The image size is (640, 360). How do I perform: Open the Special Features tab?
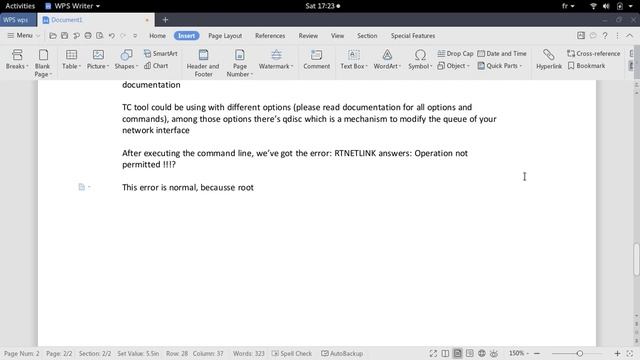pos(413,36)
